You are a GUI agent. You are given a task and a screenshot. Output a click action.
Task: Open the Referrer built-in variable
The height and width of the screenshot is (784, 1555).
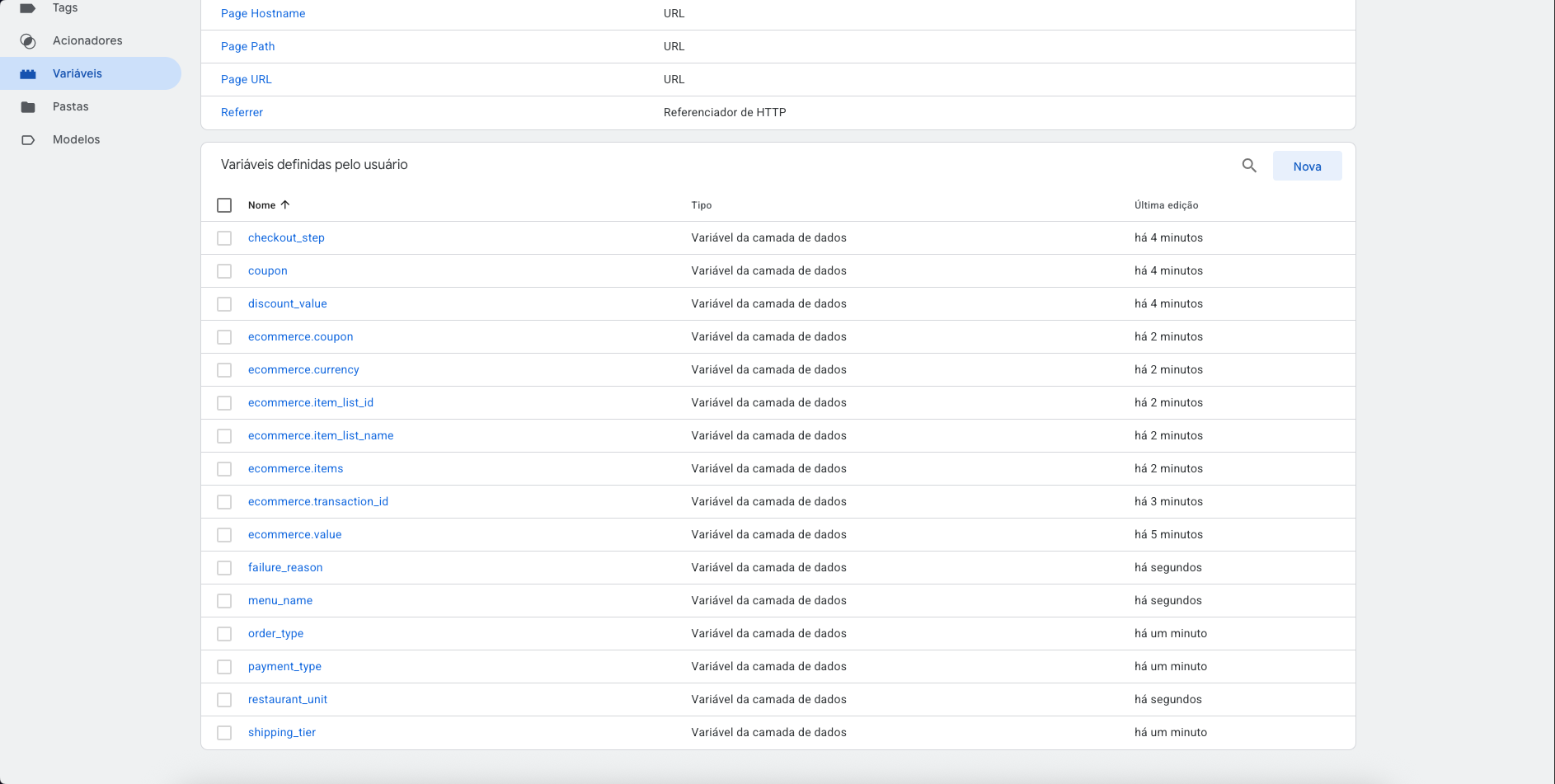242,112
